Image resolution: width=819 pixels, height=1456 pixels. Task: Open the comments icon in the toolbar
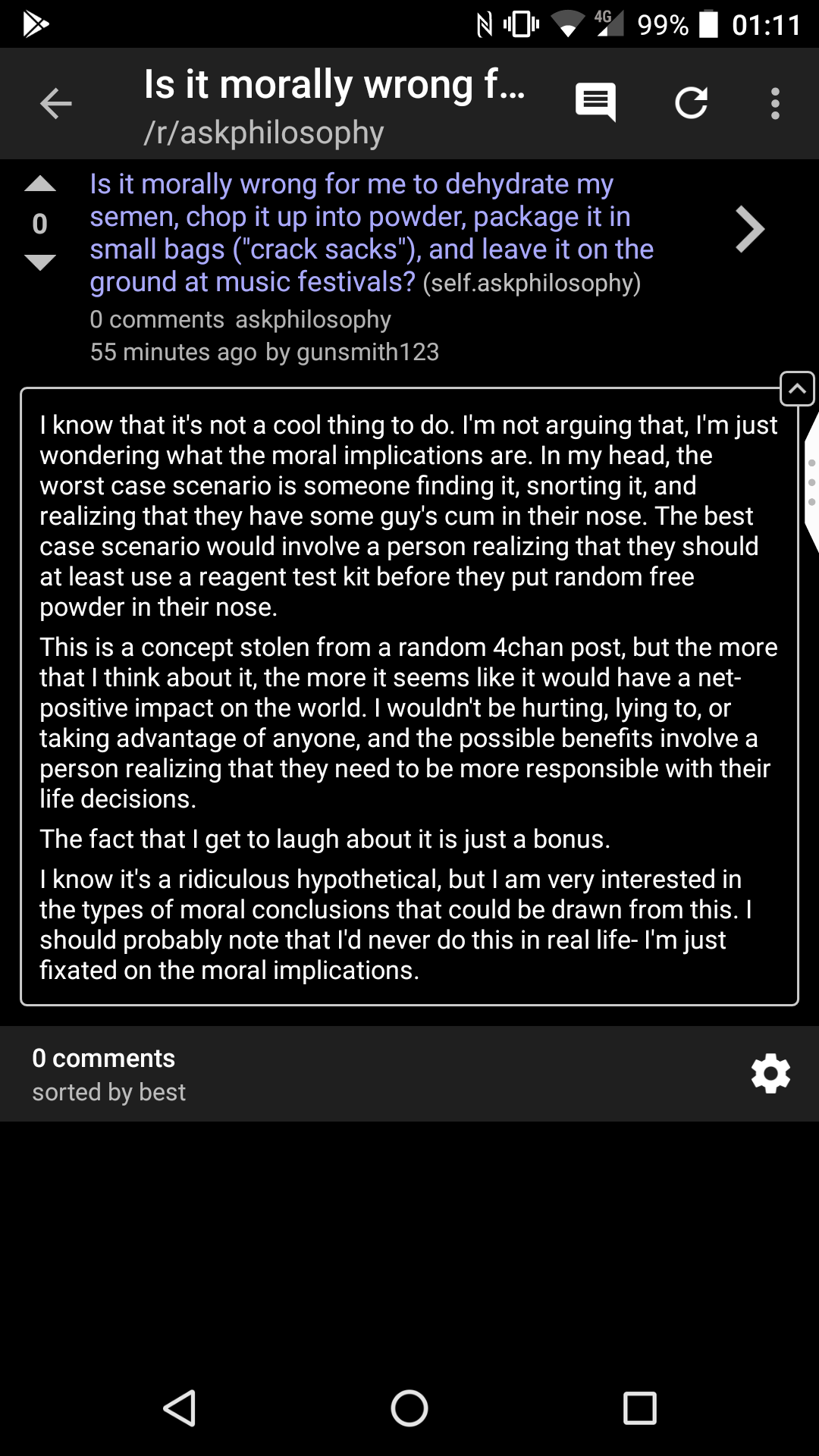(595, 102)
